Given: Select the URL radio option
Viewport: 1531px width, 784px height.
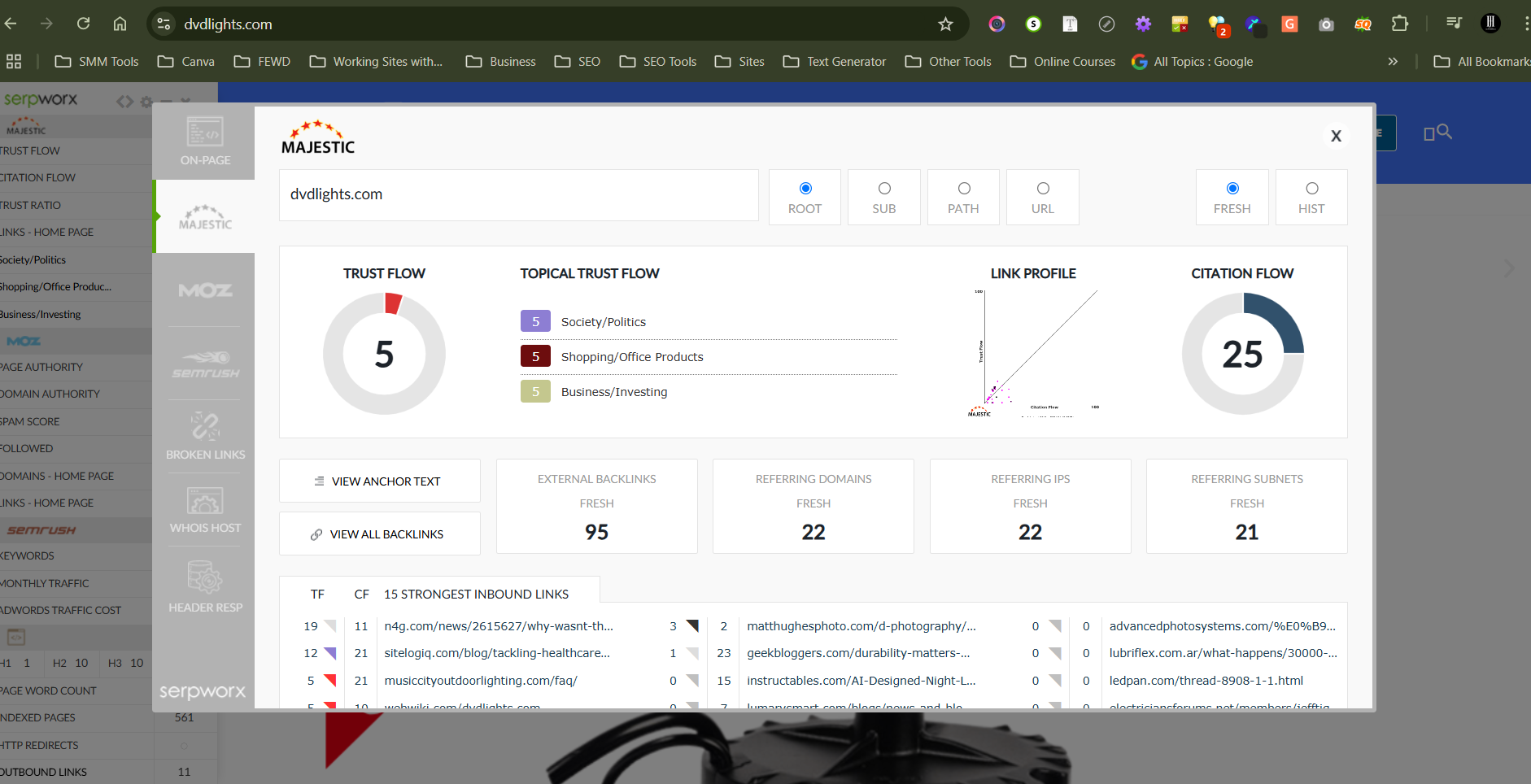Looking at the screenshot, I should (x=1043, y=189).
